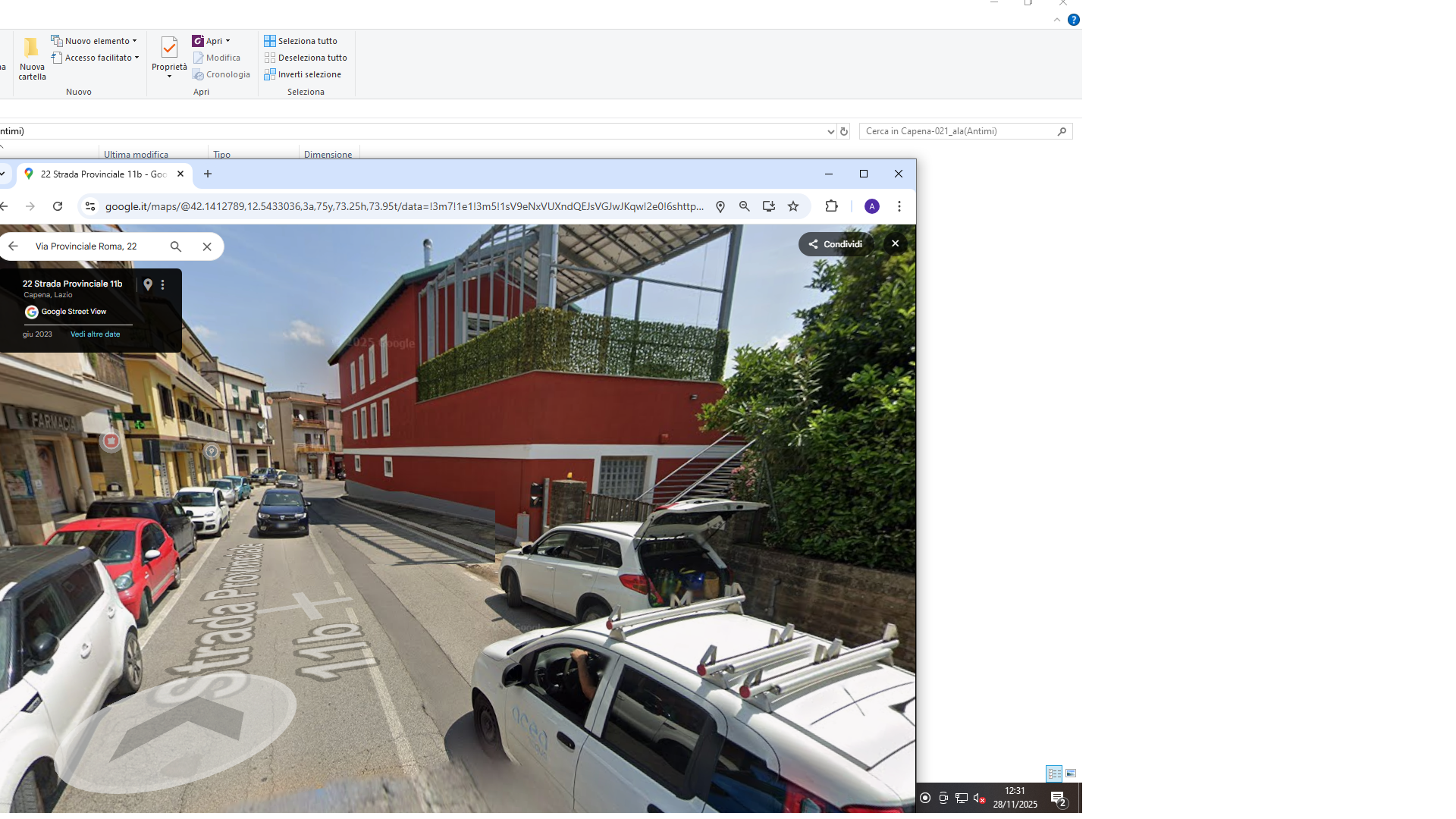Click the Chrome reload page icon
This screenshot has height=819, width=1456.
tap(58, 206)
